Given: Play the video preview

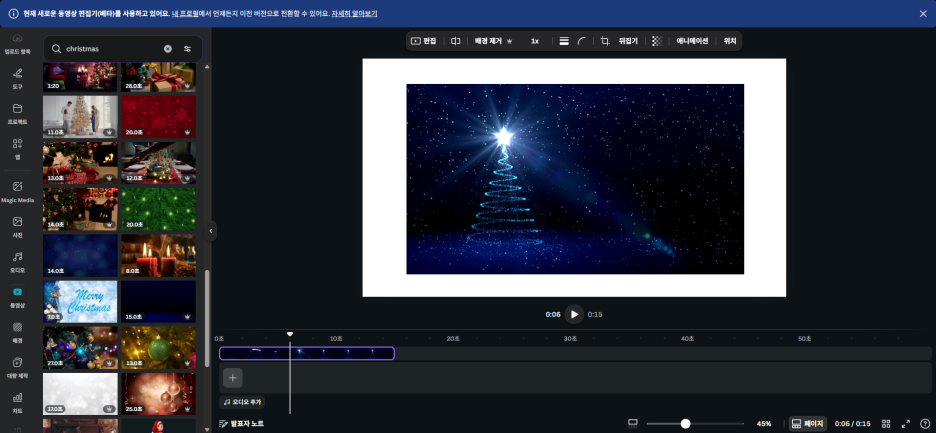Looking at the screenshot, I should tap(574, 314).
